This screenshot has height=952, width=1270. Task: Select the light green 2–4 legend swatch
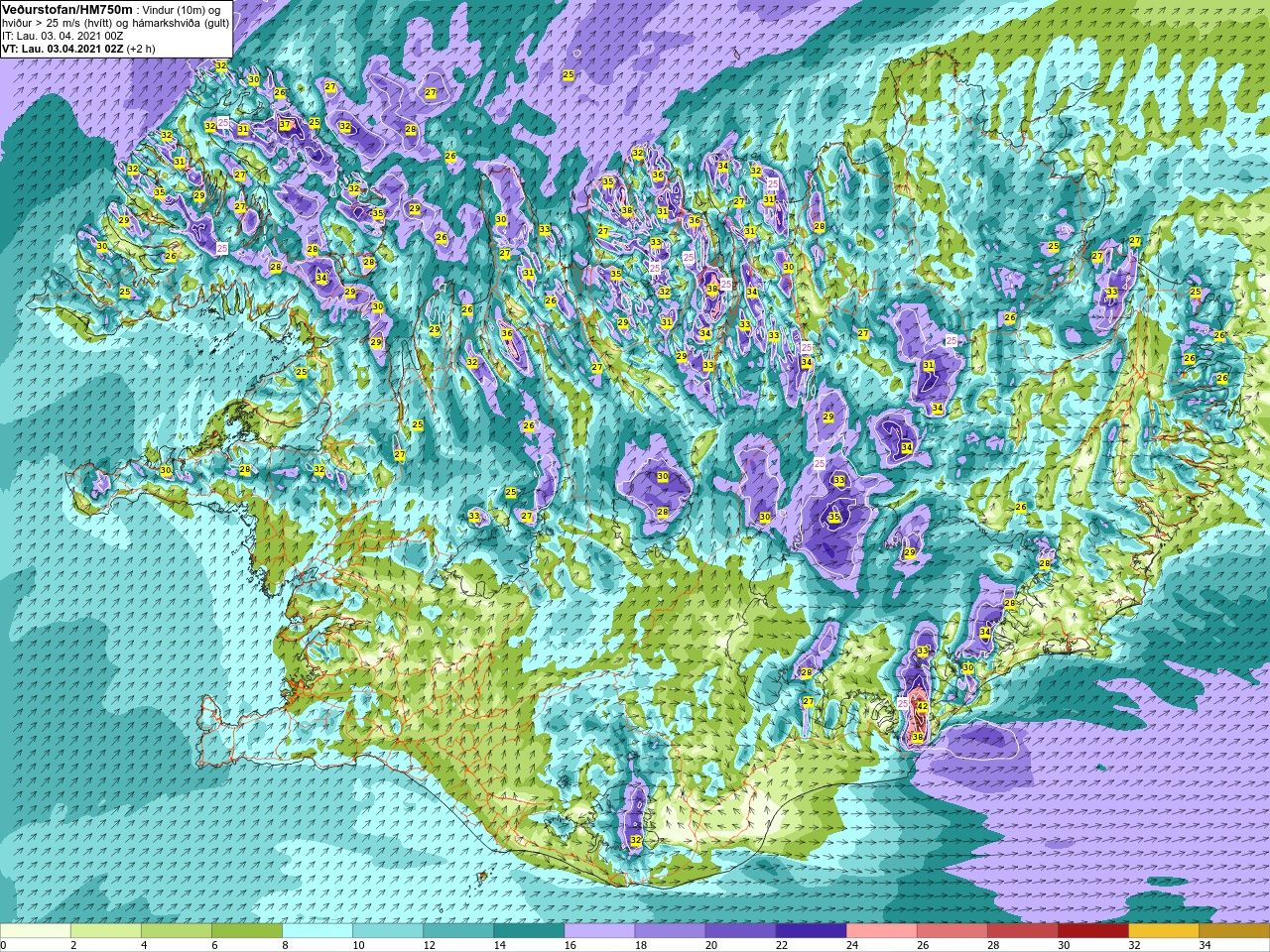tap(106, 931)
